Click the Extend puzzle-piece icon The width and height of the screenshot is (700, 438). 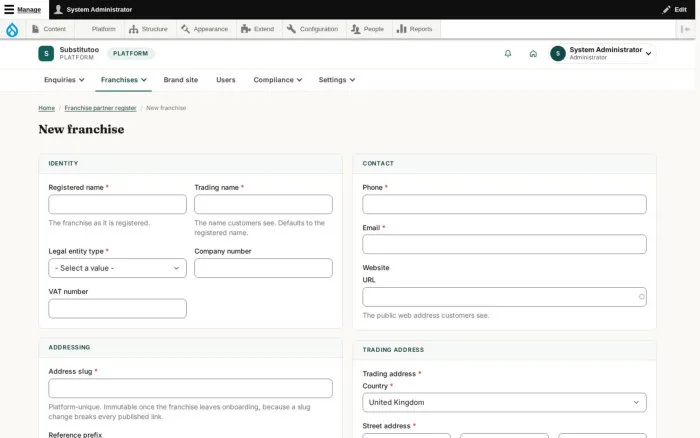(246, 29)
